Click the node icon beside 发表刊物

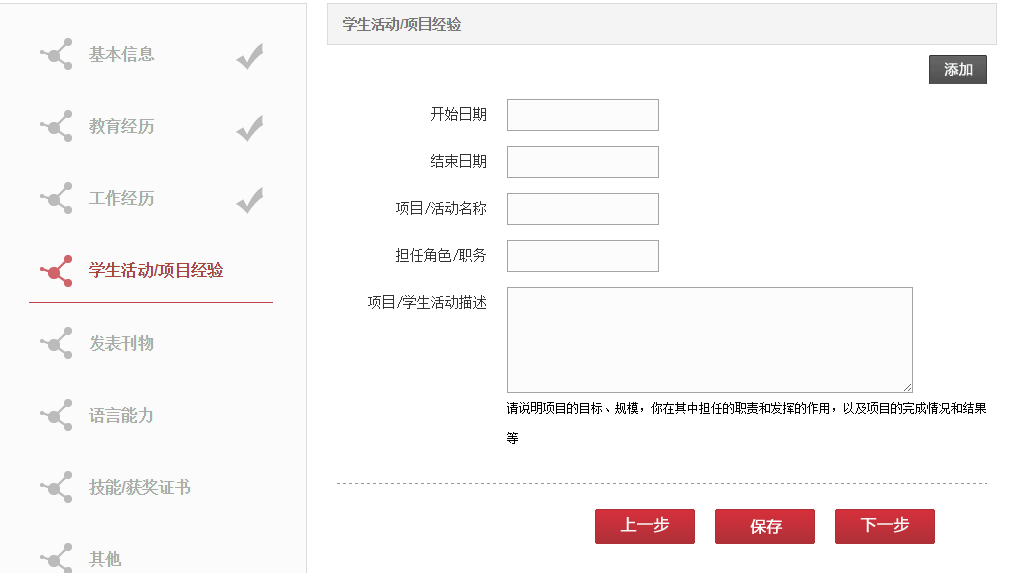click(56, 343)
